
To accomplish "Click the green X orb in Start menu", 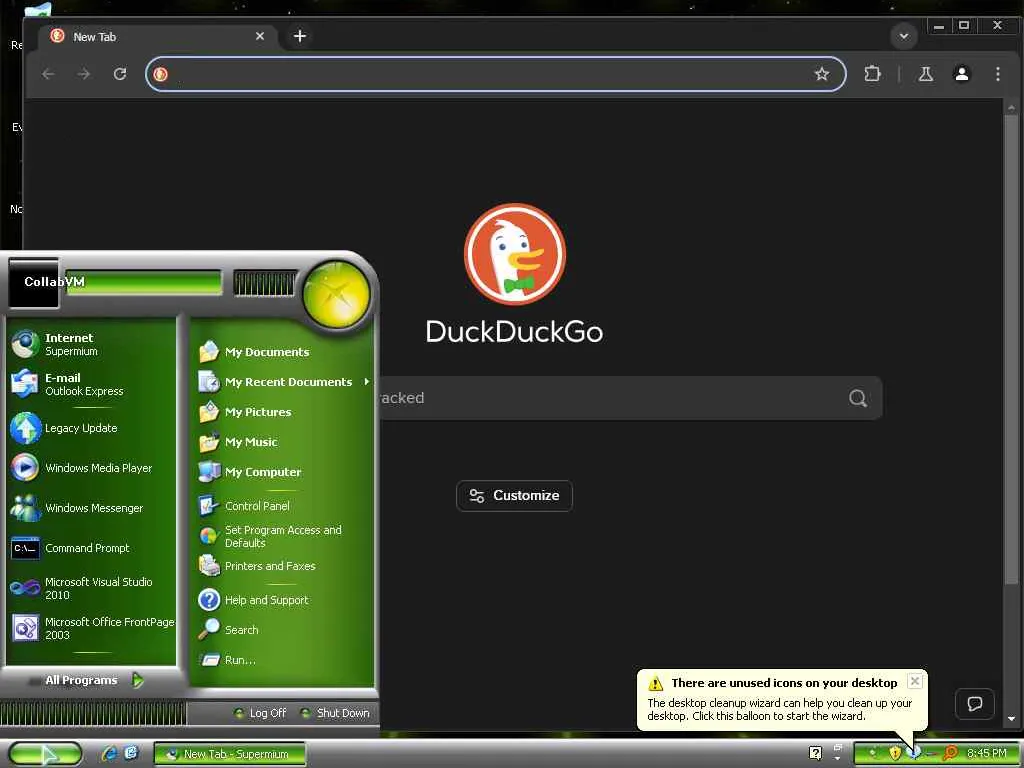I will [x=336, y=294].
